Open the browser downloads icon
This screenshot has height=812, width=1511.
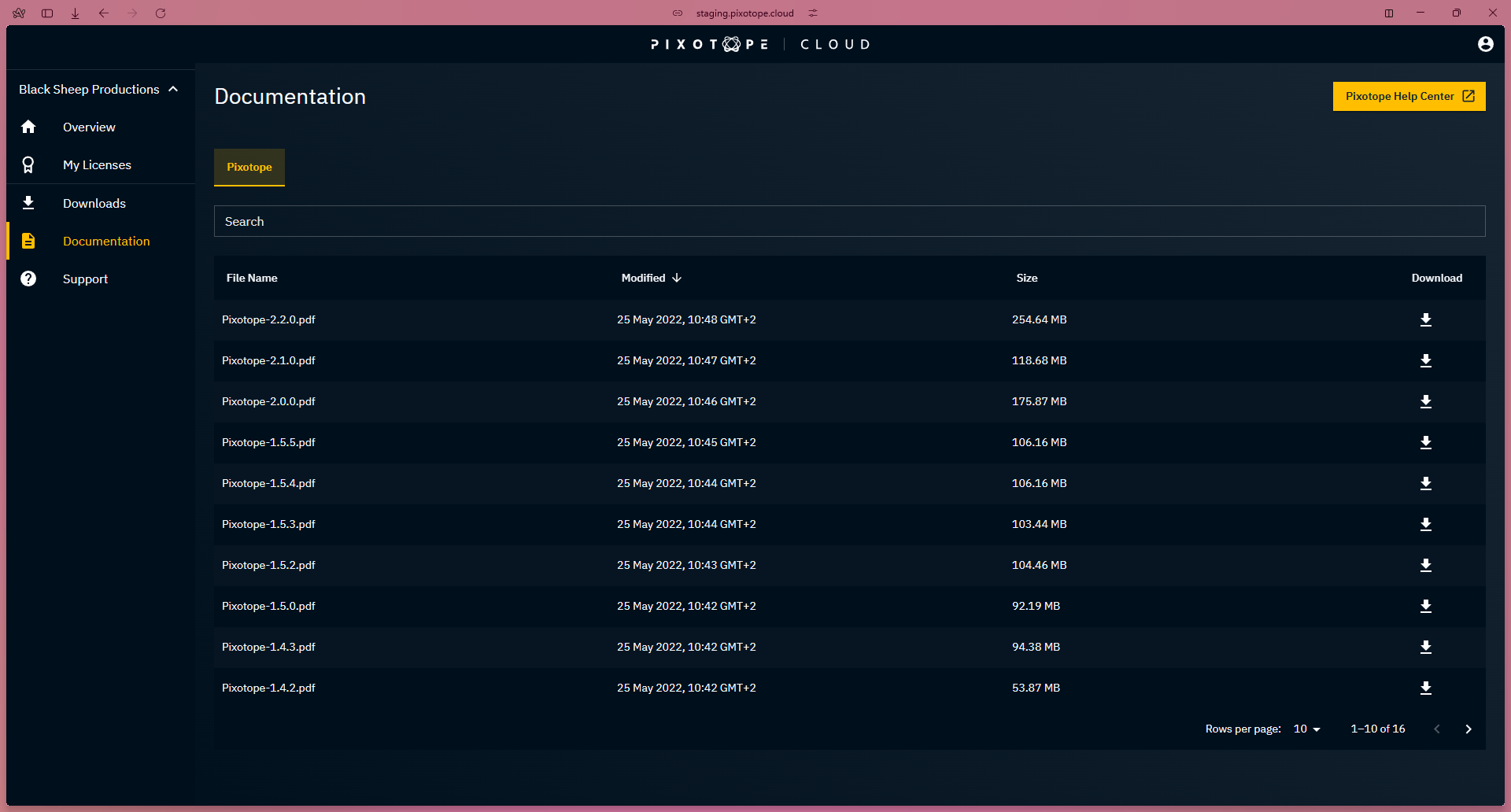(76, 13)
